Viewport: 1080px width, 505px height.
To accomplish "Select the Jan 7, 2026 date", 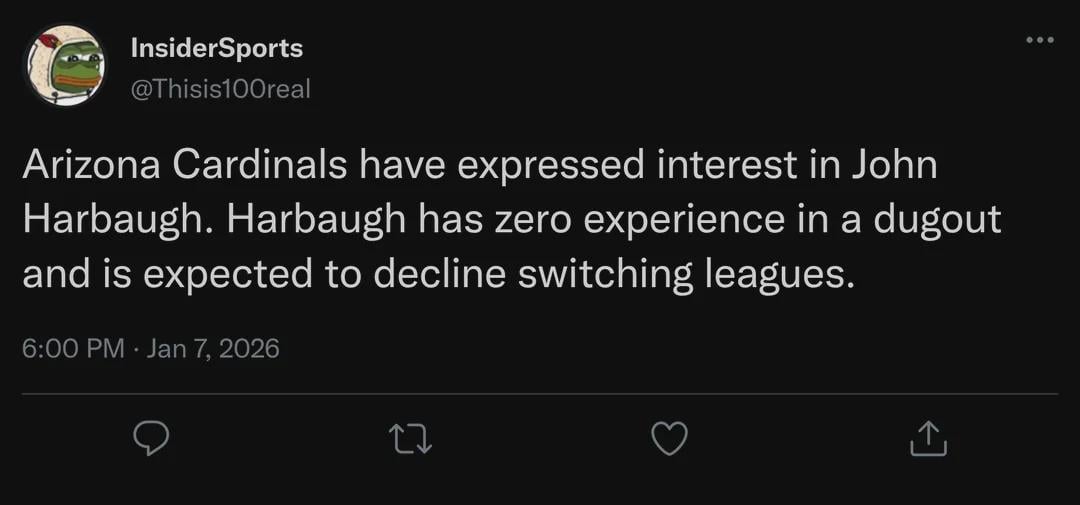I will [x=213, y=348].
